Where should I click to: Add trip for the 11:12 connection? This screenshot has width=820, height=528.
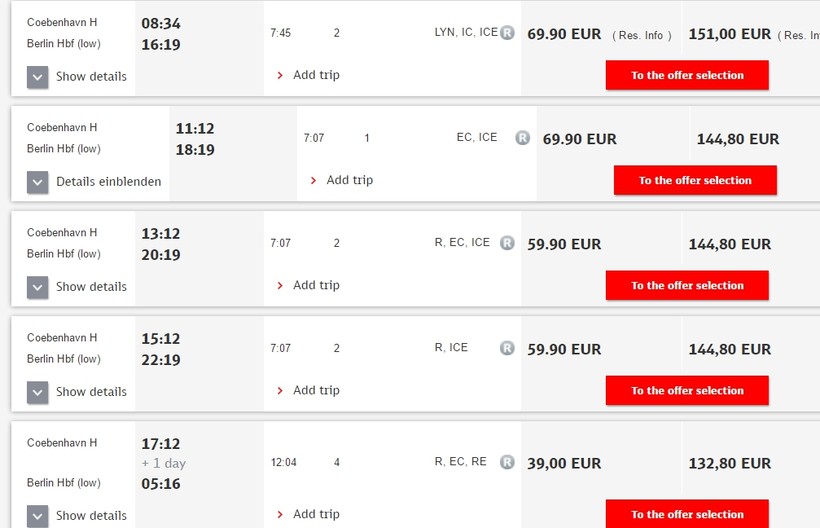point(341,180)
